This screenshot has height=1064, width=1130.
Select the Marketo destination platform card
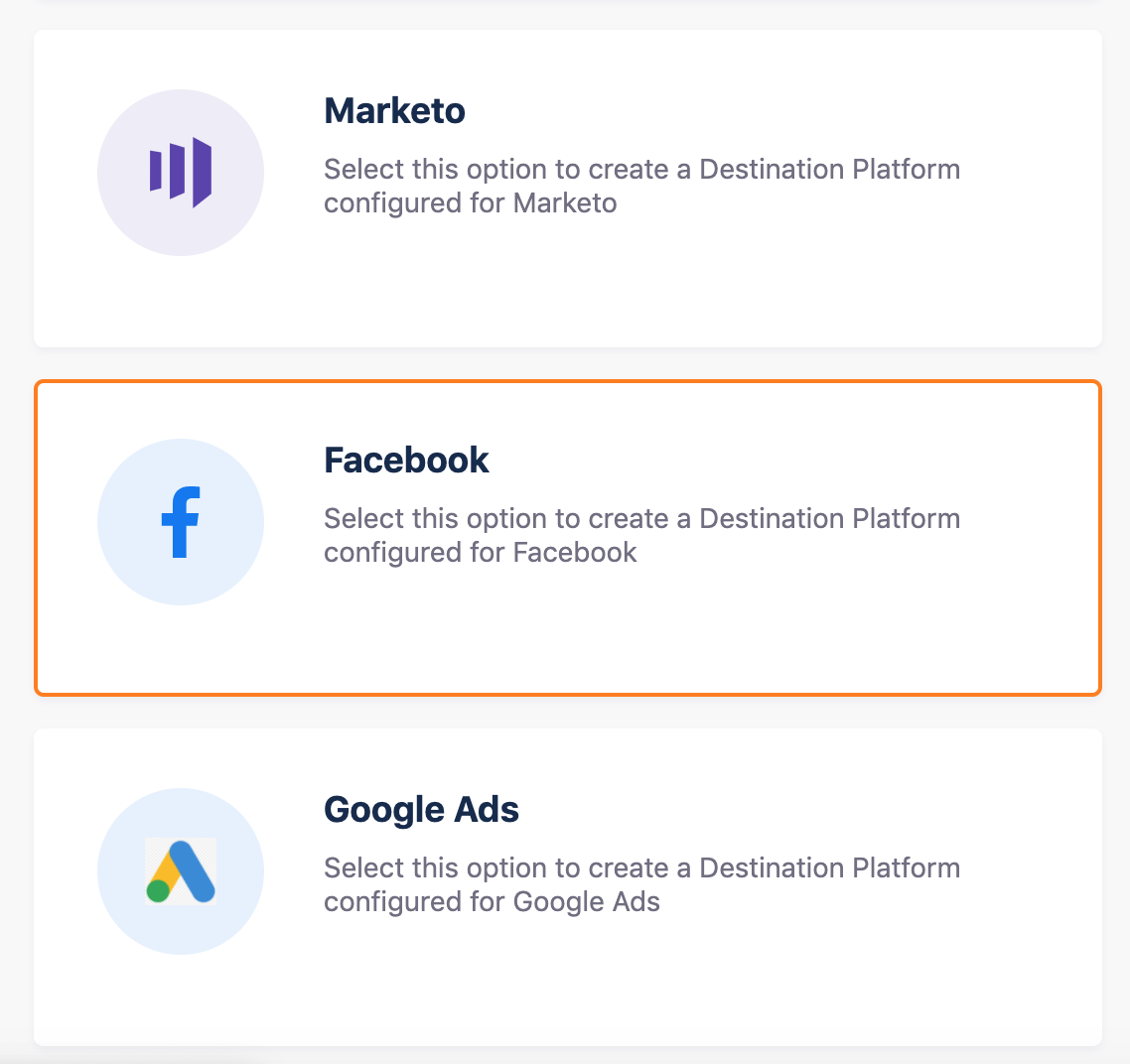click(568, 189)
